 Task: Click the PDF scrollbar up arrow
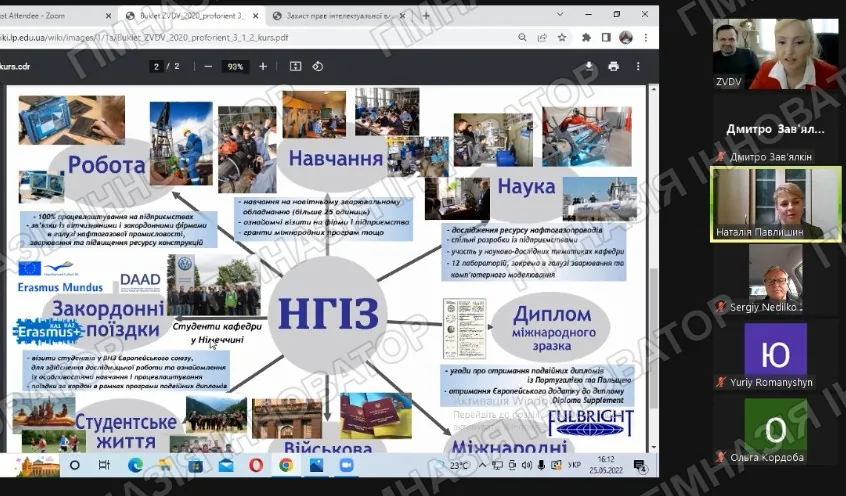point(653,88)
